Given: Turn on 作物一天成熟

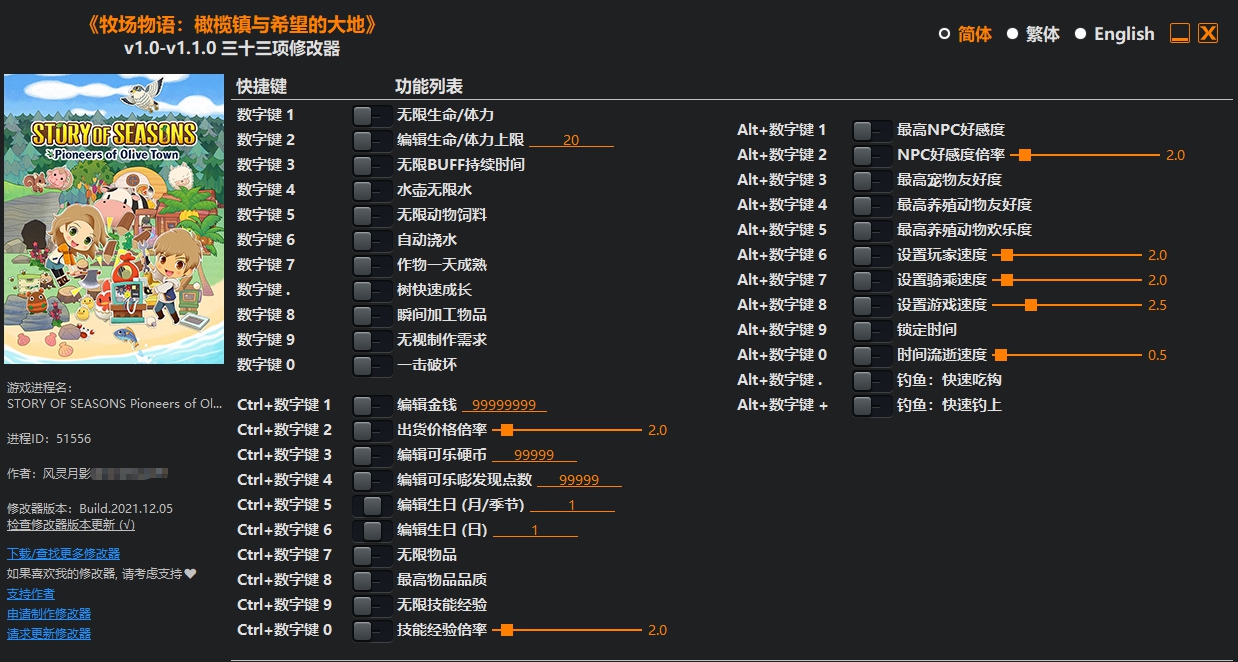Looking at the screenshot, I should pyautogui.click(x=371, y=264).
